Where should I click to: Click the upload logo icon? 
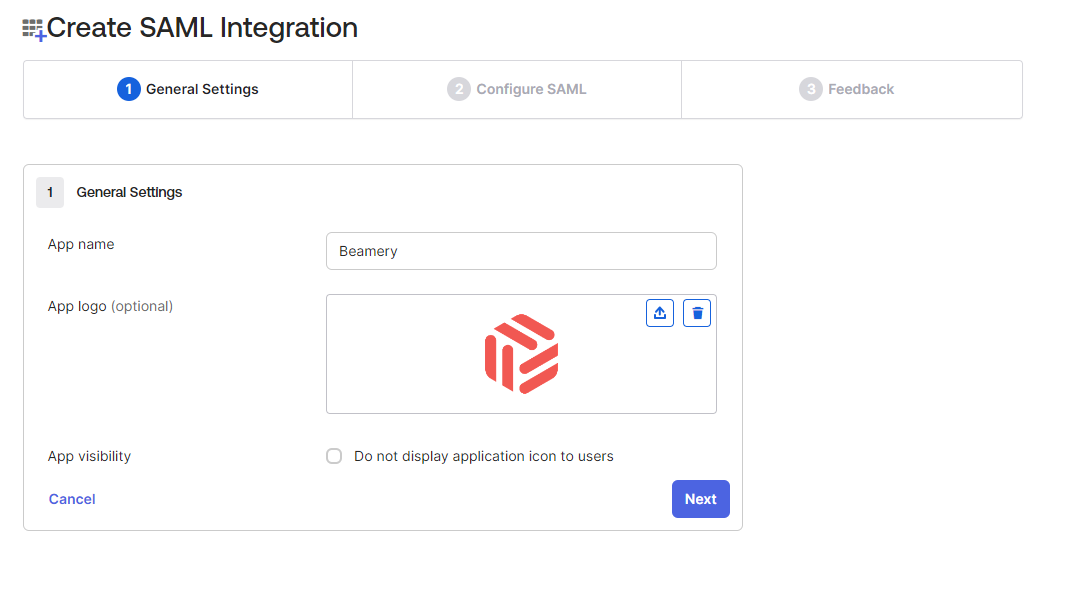[660, 313]
